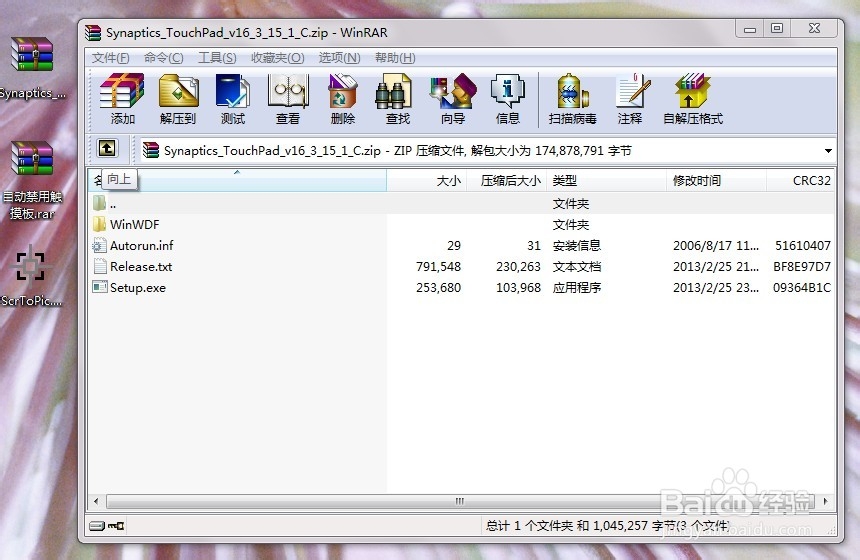The height and width of the screenshot is (560, 860).
Task: Open the 选项(N) menu
Action: click(x=340, y=58)
